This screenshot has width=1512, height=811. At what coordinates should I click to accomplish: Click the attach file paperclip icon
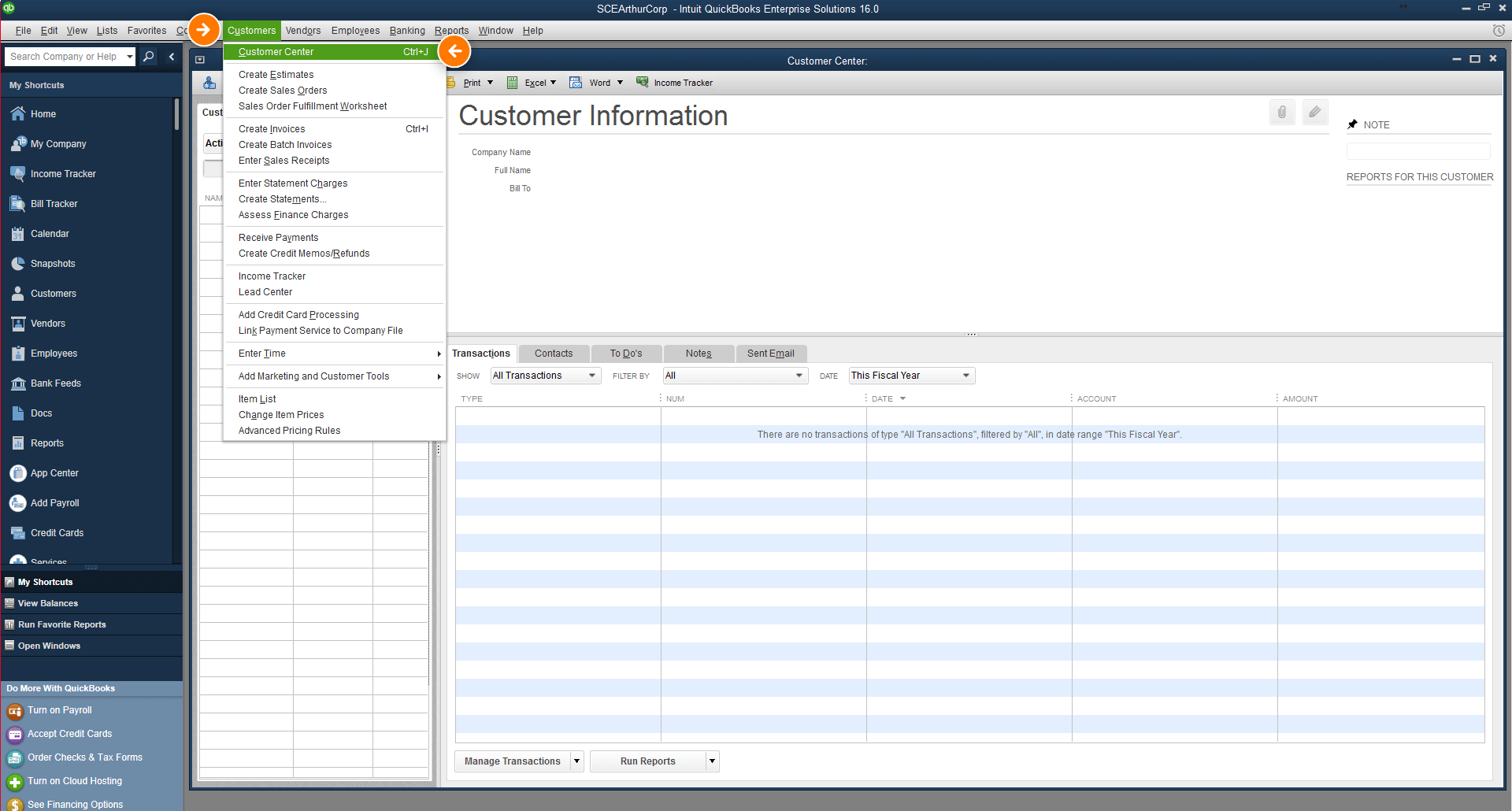click(1282, 113)
